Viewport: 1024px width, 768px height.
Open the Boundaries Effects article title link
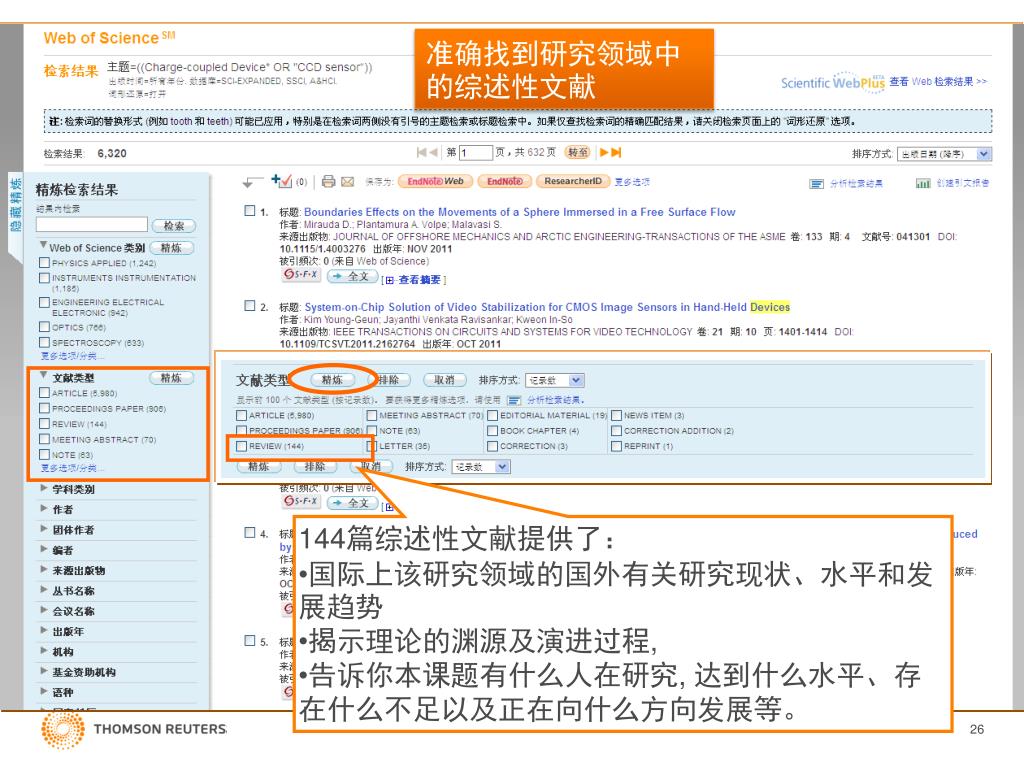click(519, 212)
